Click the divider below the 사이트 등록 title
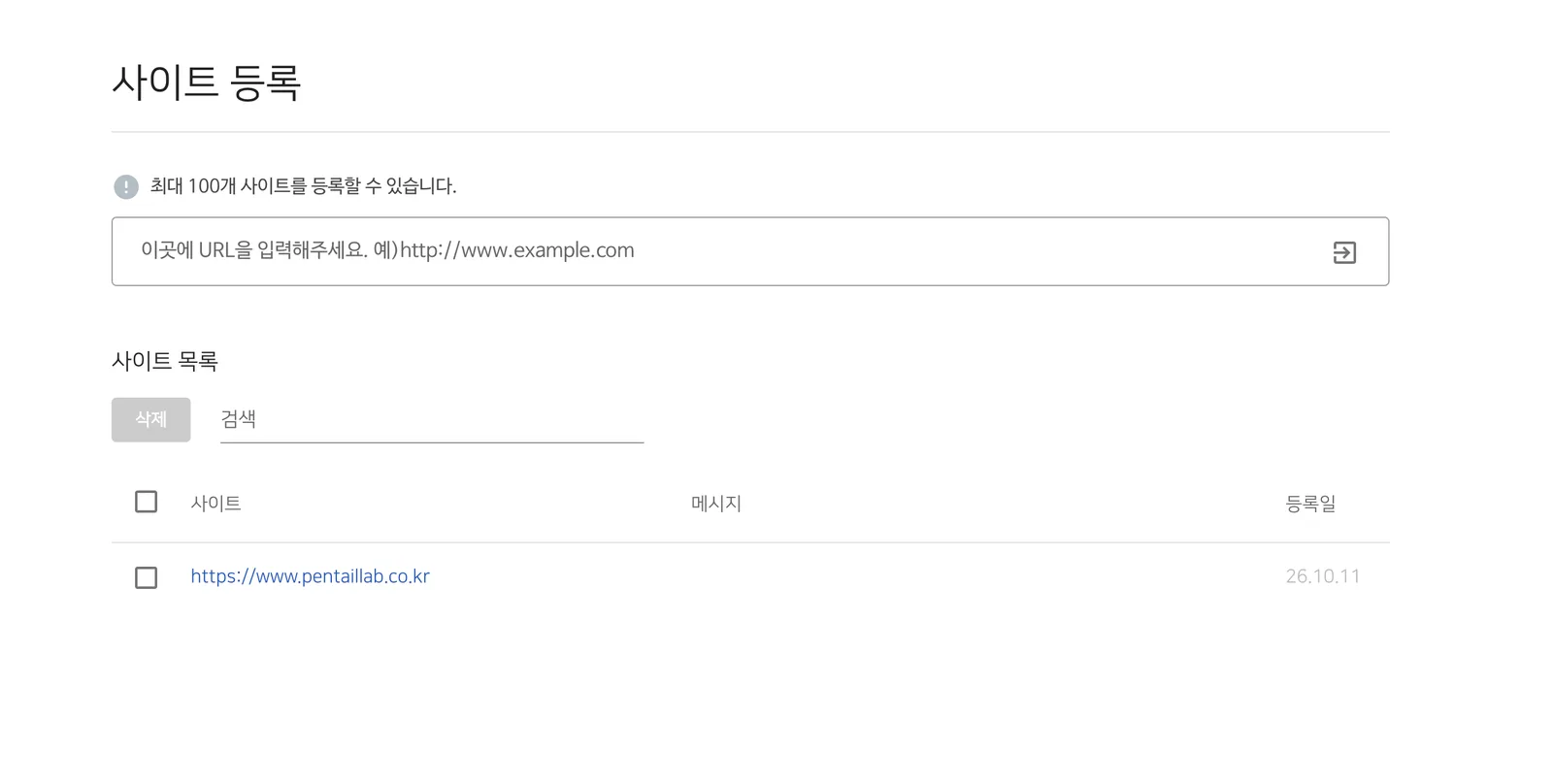 coord(750,132)
